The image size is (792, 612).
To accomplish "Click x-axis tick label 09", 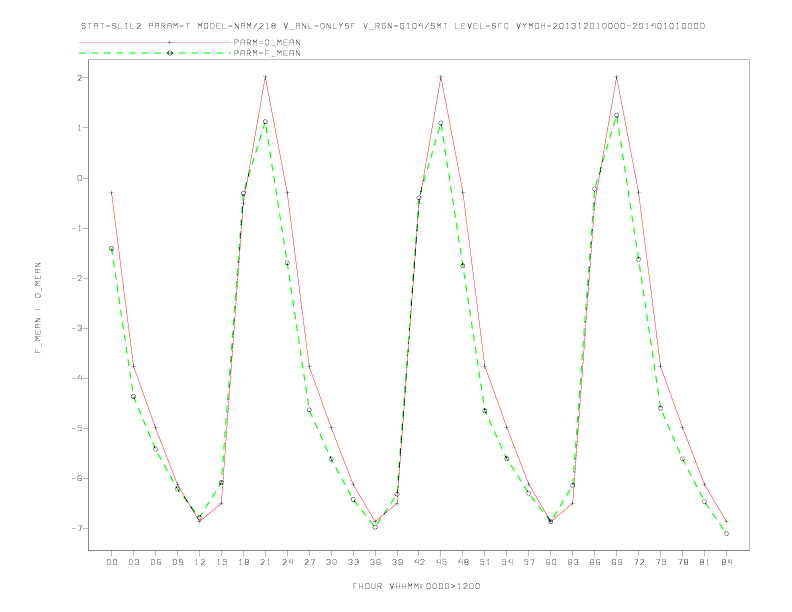I will pyautogui.click(x=177, y=562).
